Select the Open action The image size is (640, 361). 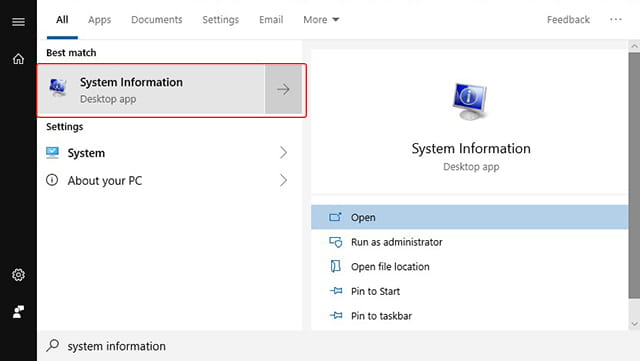[x=469, y=217]
